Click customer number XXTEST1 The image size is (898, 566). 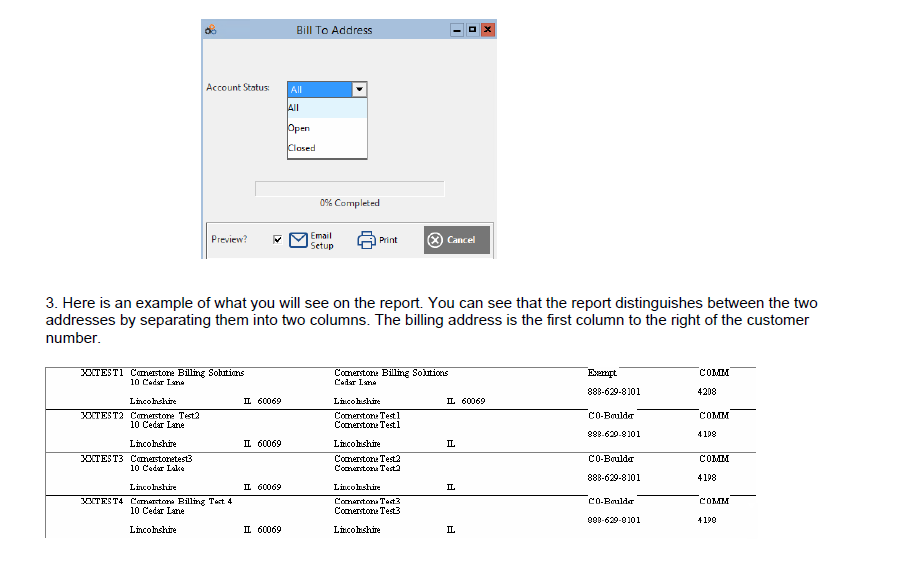pos(102,373)
